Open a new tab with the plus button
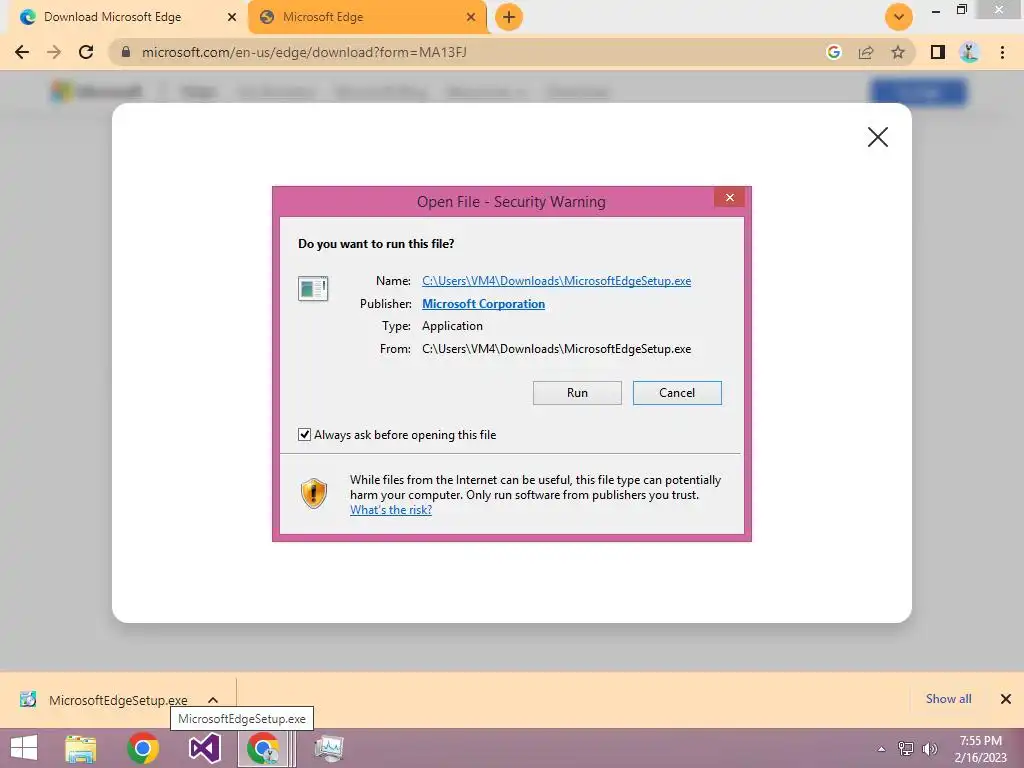Screen dimensions: 1024x768 pos(509,17)
